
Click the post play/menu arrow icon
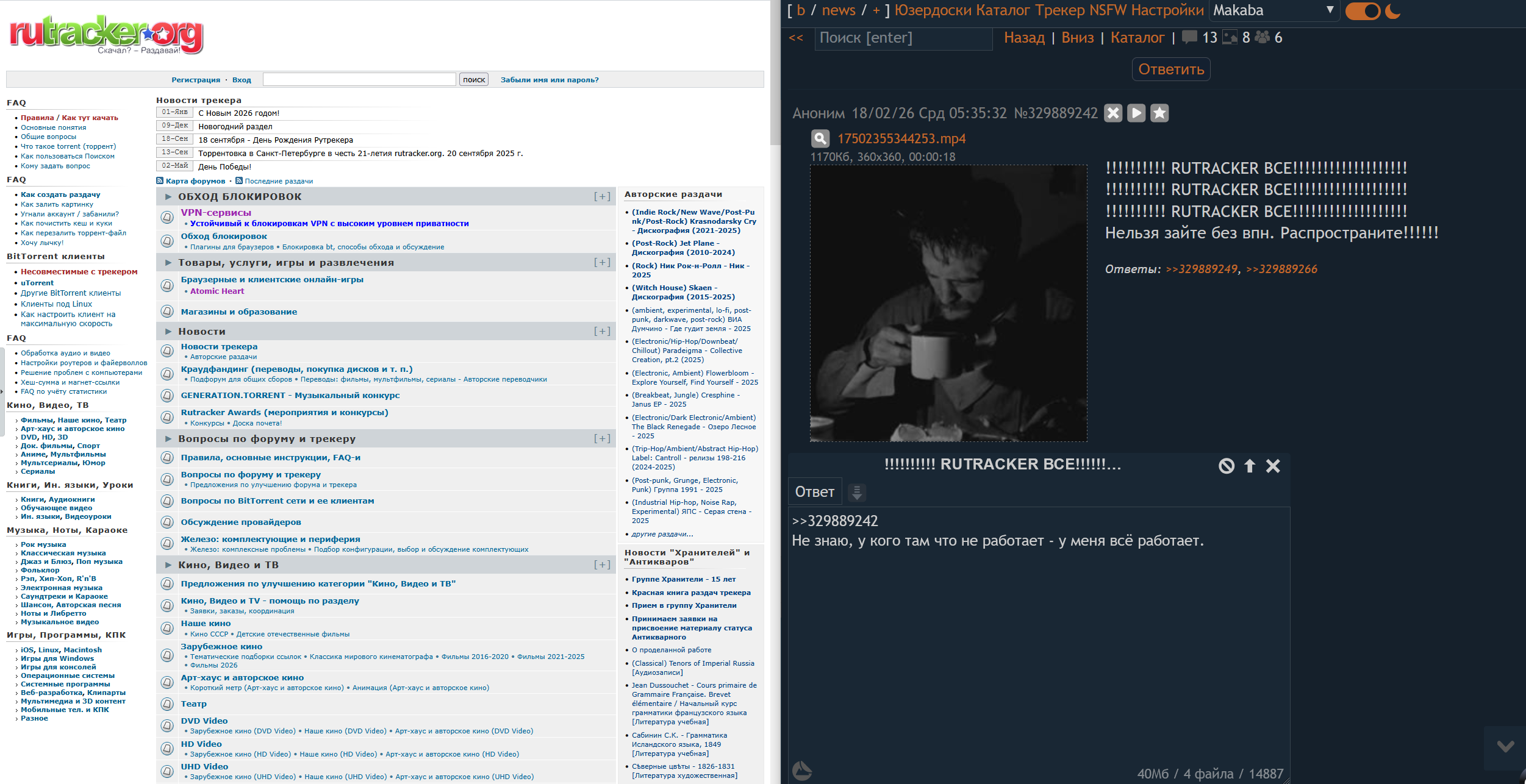coord(1136,113)
